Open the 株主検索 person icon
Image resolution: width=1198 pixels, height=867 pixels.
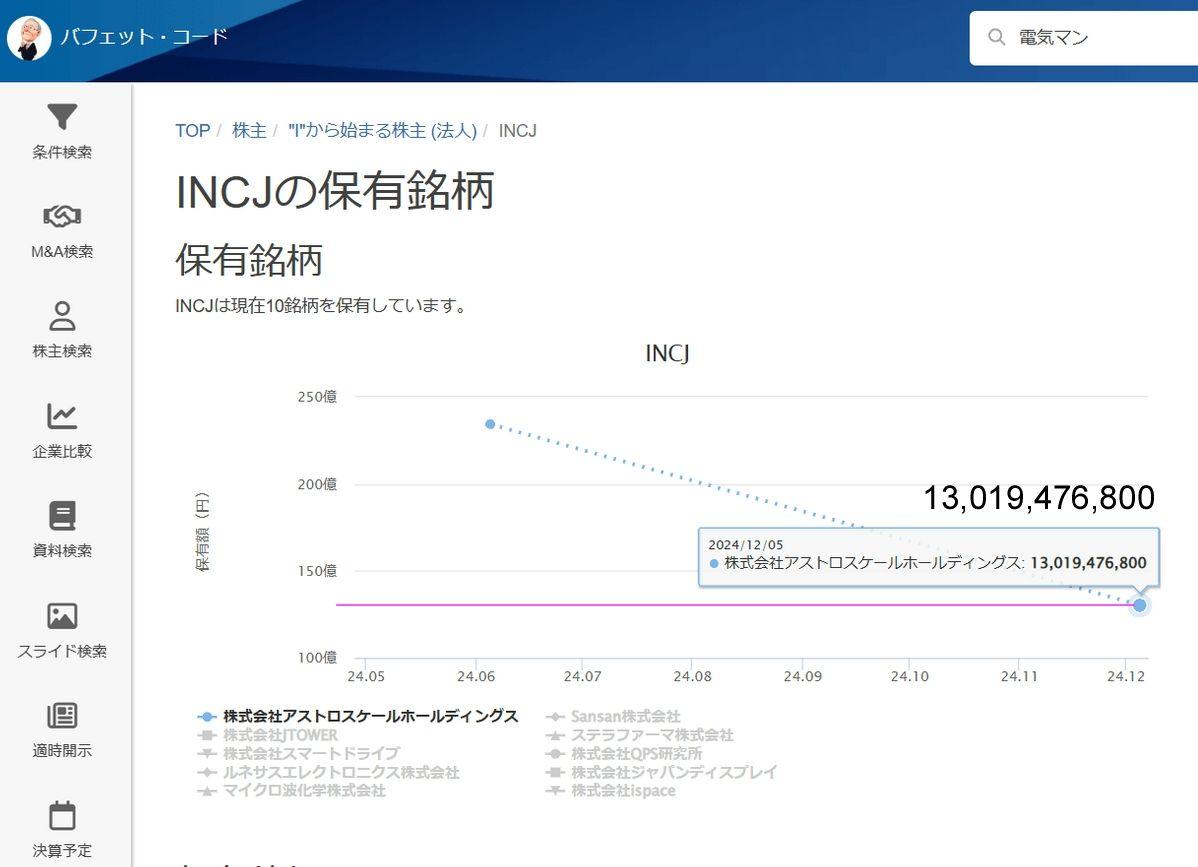62,317
